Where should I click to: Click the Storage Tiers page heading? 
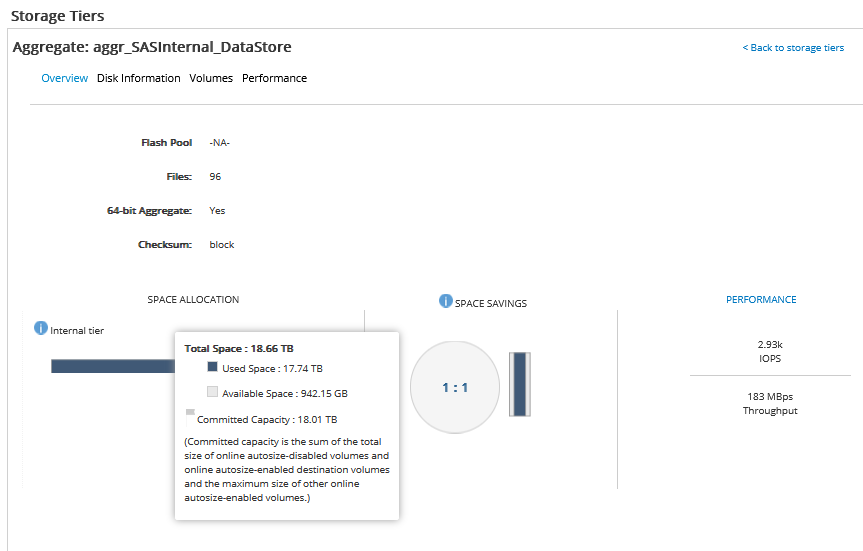57,16
